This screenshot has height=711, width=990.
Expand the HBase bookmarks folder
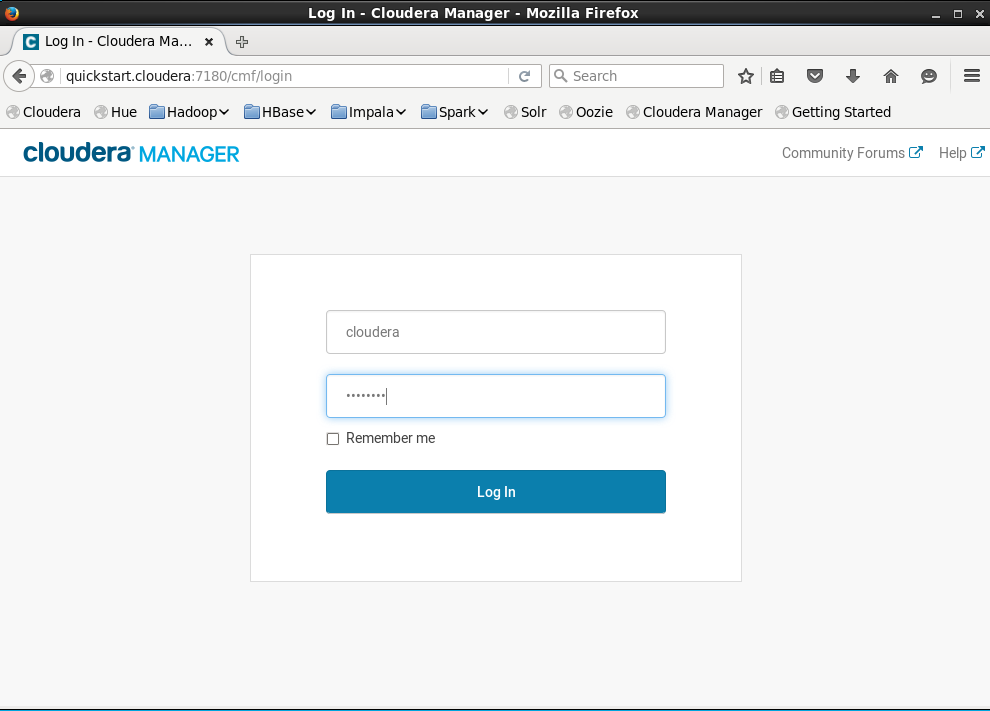click(x=280, y=112)
